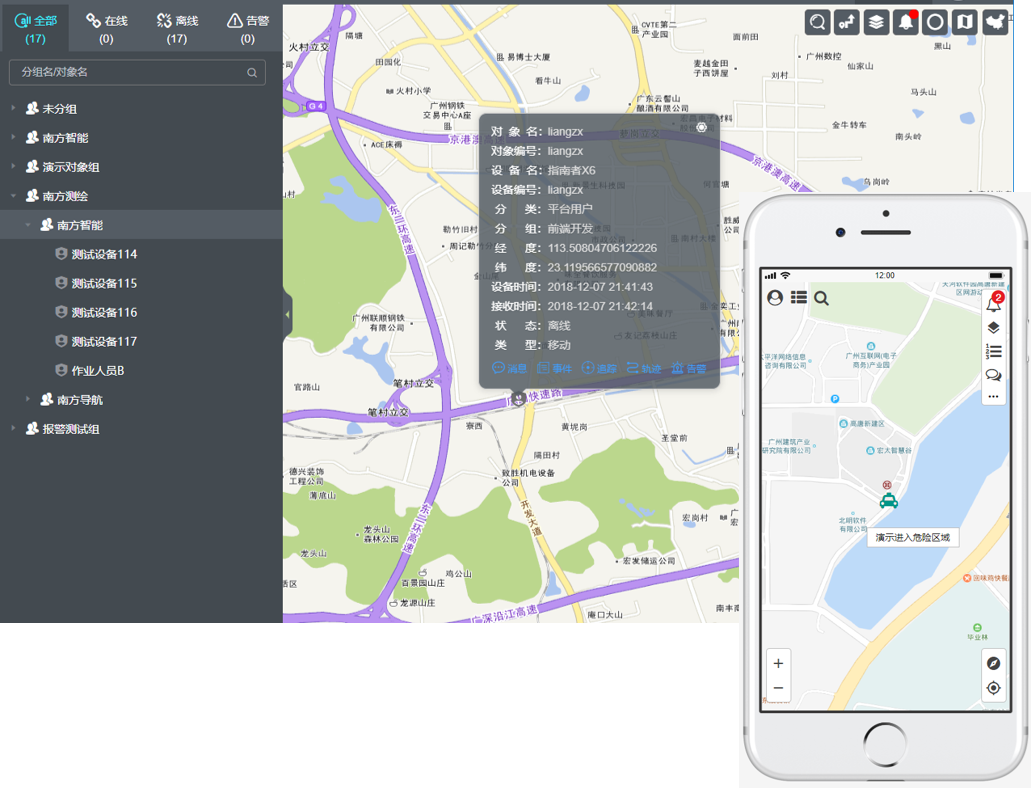
Task: Click the route planning icon in map toolbar
Action: click(847, 22)
